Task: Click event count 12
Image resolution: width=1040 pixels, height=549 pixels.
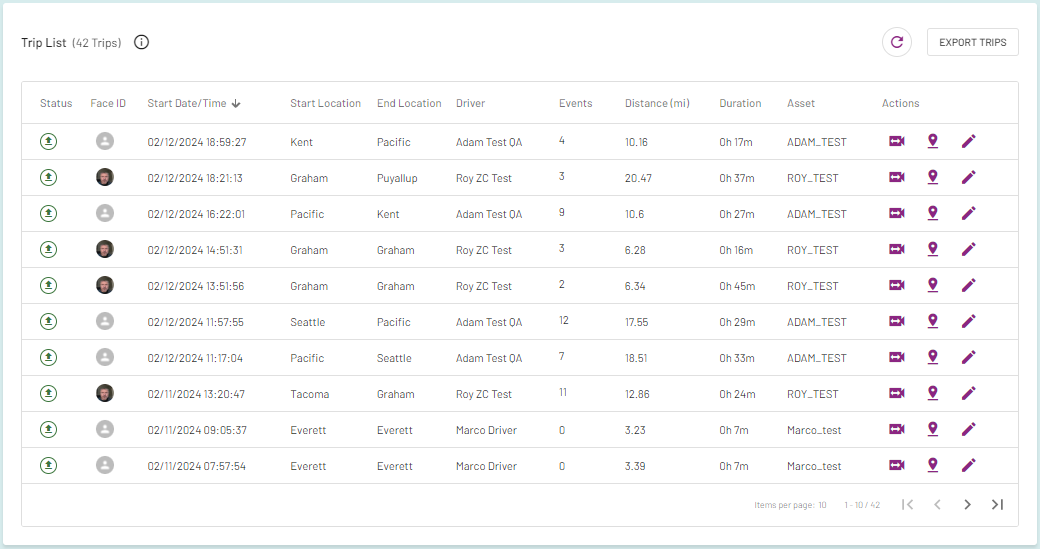Action: (x=564, y=320)
